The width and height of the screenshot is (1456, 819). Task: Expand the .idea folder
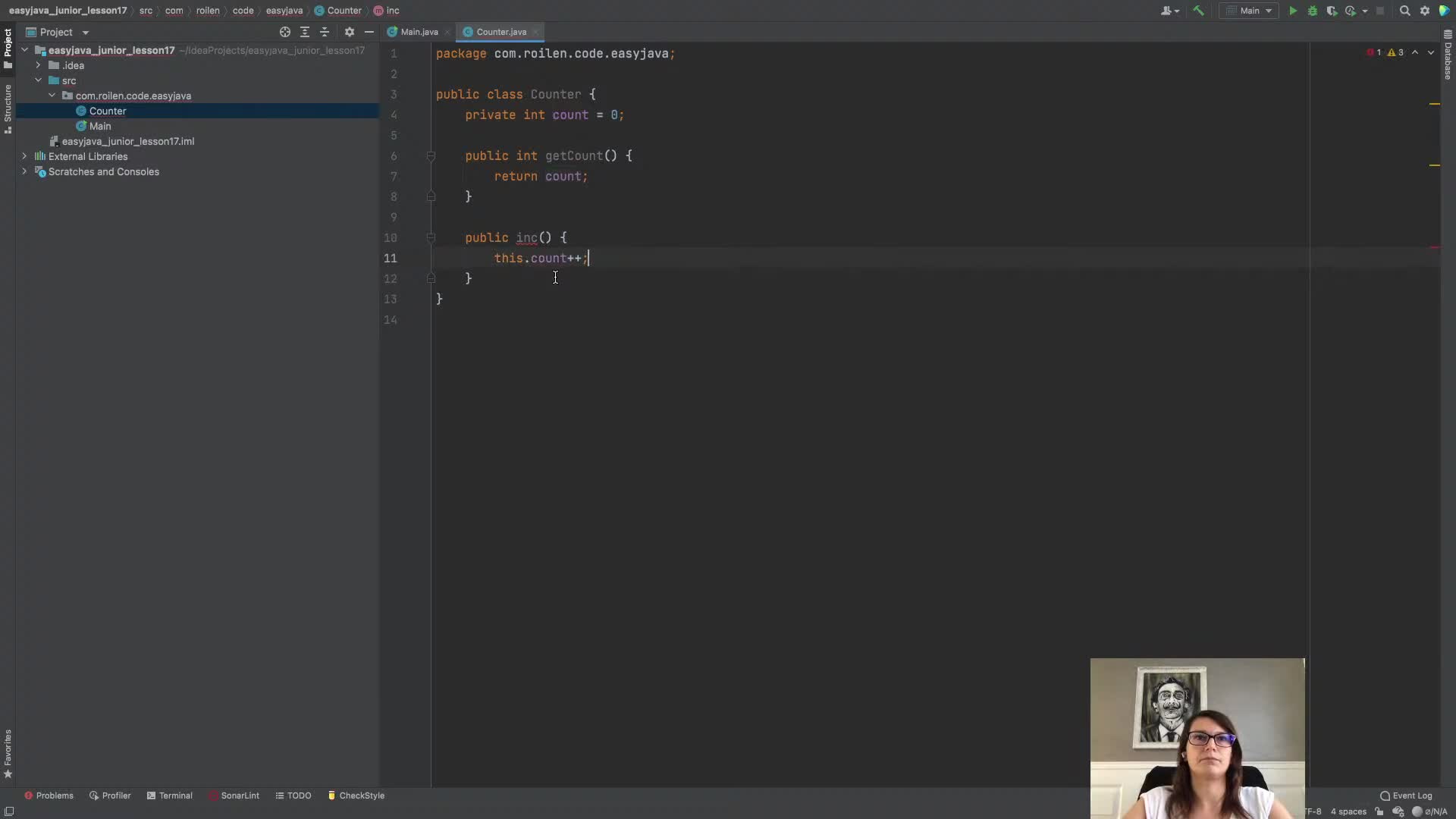click(x=38, y=65)
